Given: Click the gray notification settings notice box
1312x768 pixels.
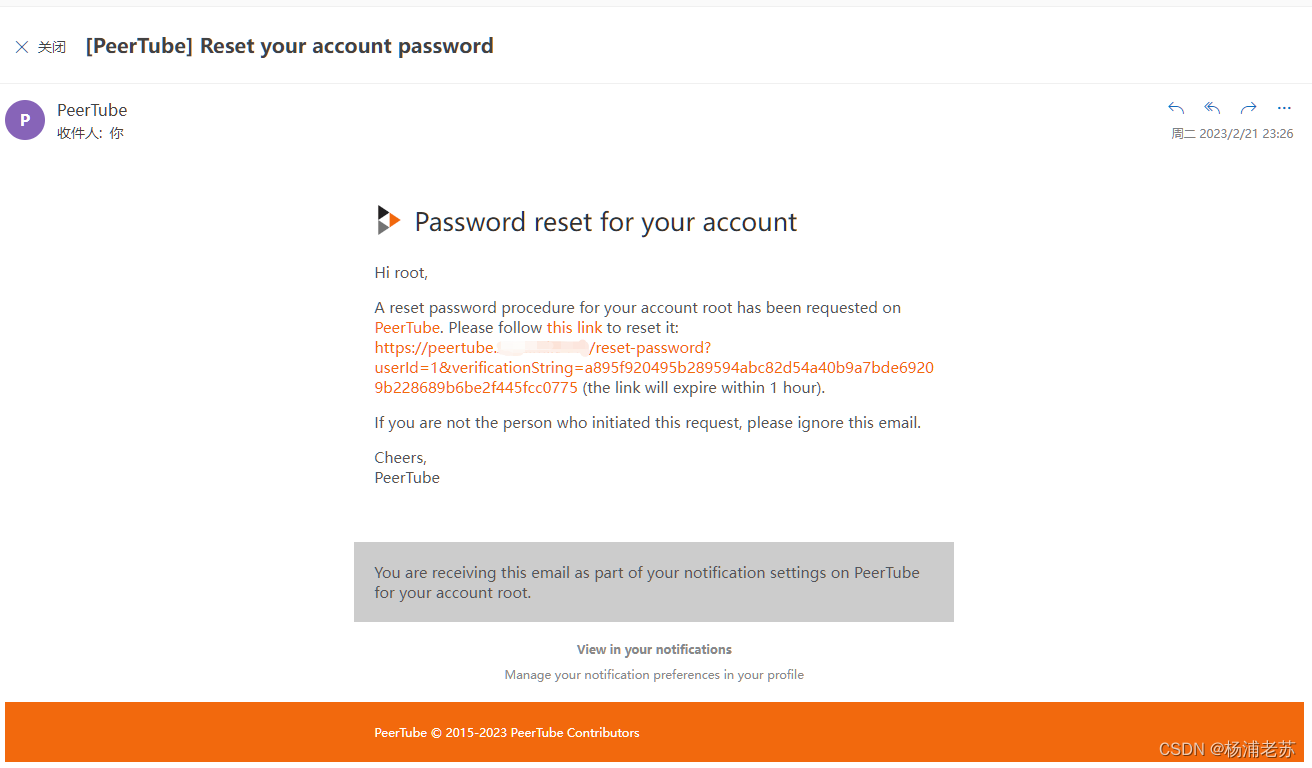Looking at the screenshot, I should (x=654, y=582).
